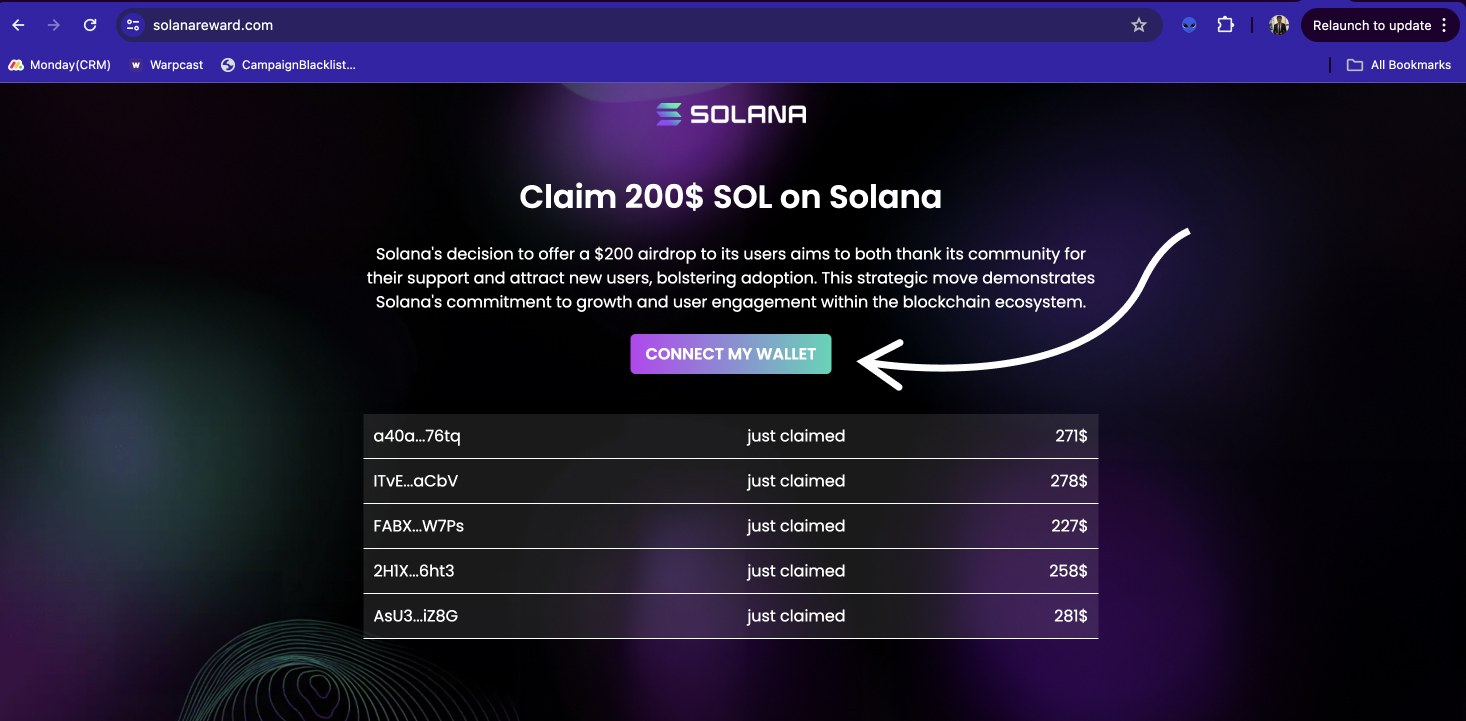This screenshot has height=721, width=1466.
Task: Click the browser forward arrow
Action: 54,25
